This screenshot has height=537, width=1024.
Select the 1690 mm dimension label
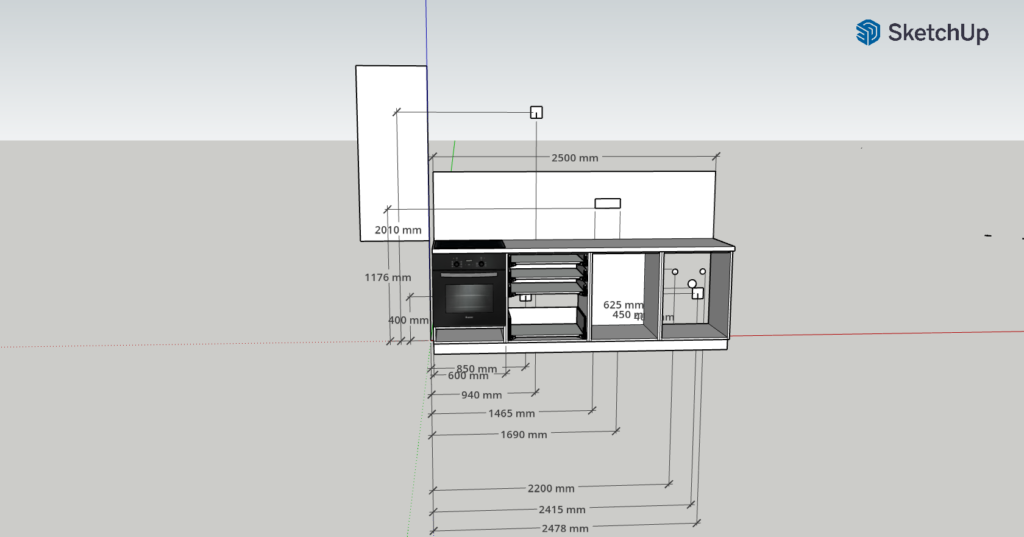(523, 435)
